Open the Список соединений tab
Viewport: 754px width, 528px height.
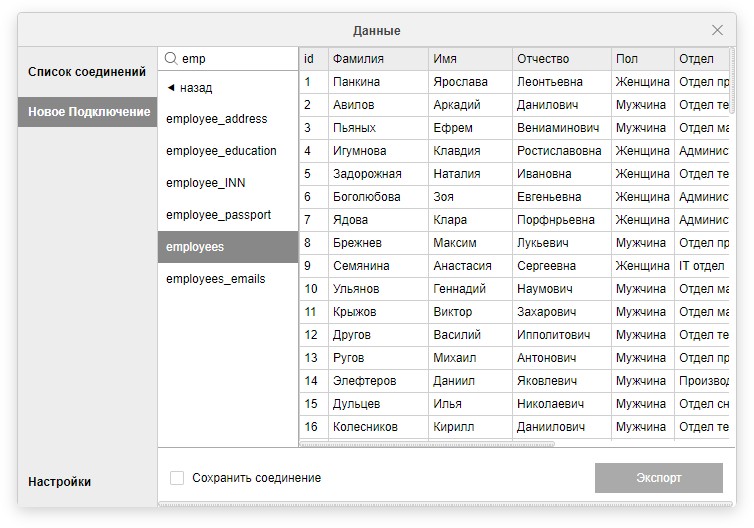[87, 72]
